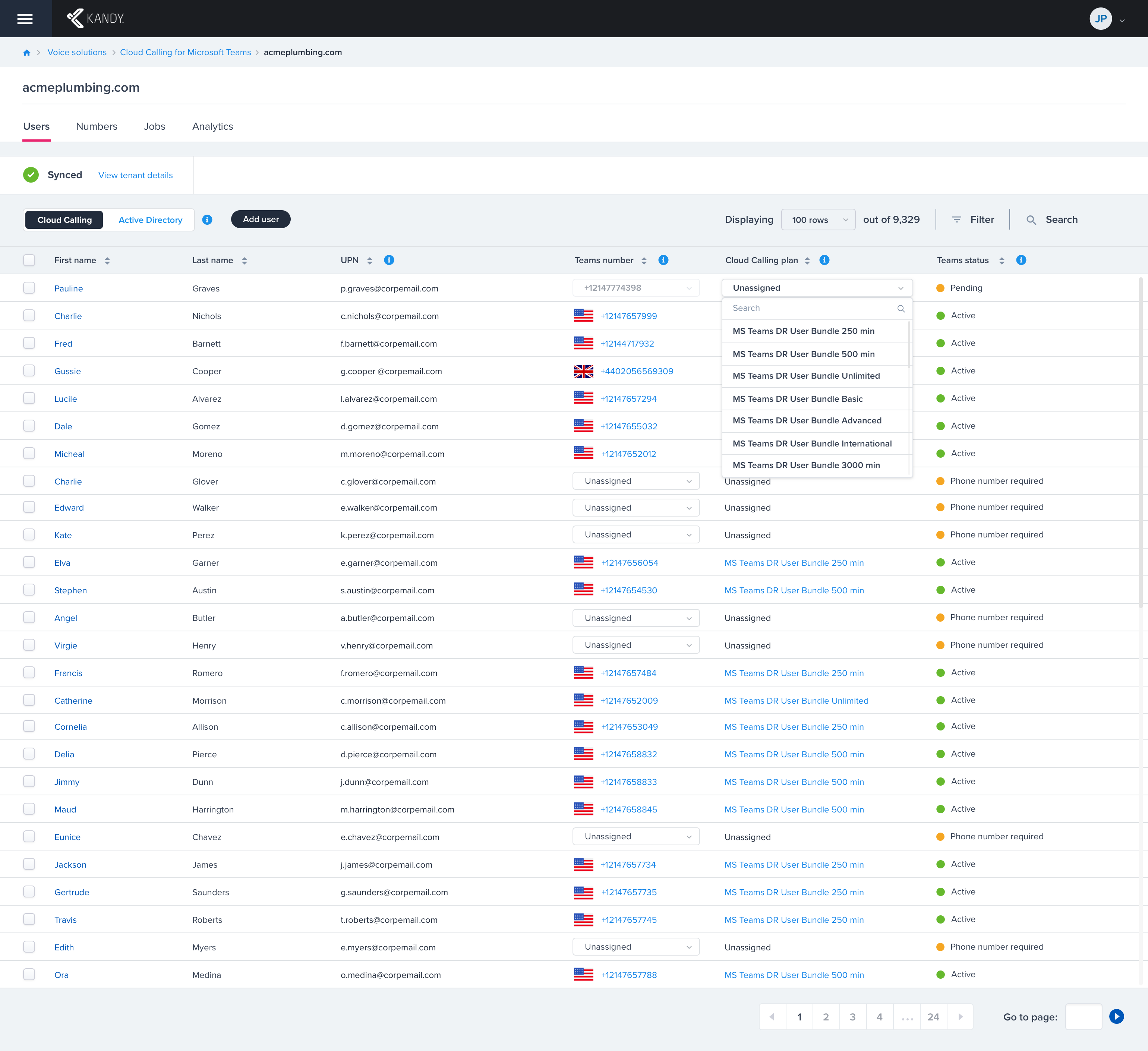Switch to the Numbers tab

96,126
